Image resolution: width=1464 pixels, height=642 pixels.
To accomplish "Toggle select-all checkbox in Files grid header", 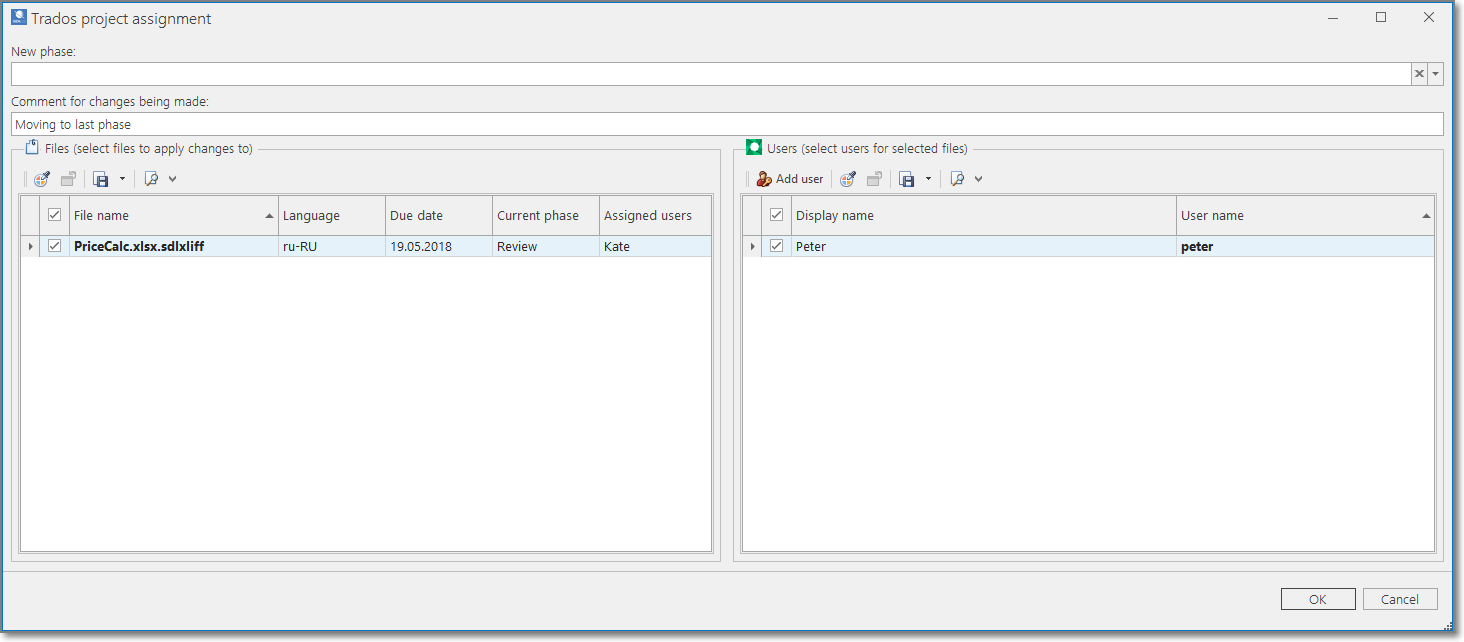I will point(55,215).
